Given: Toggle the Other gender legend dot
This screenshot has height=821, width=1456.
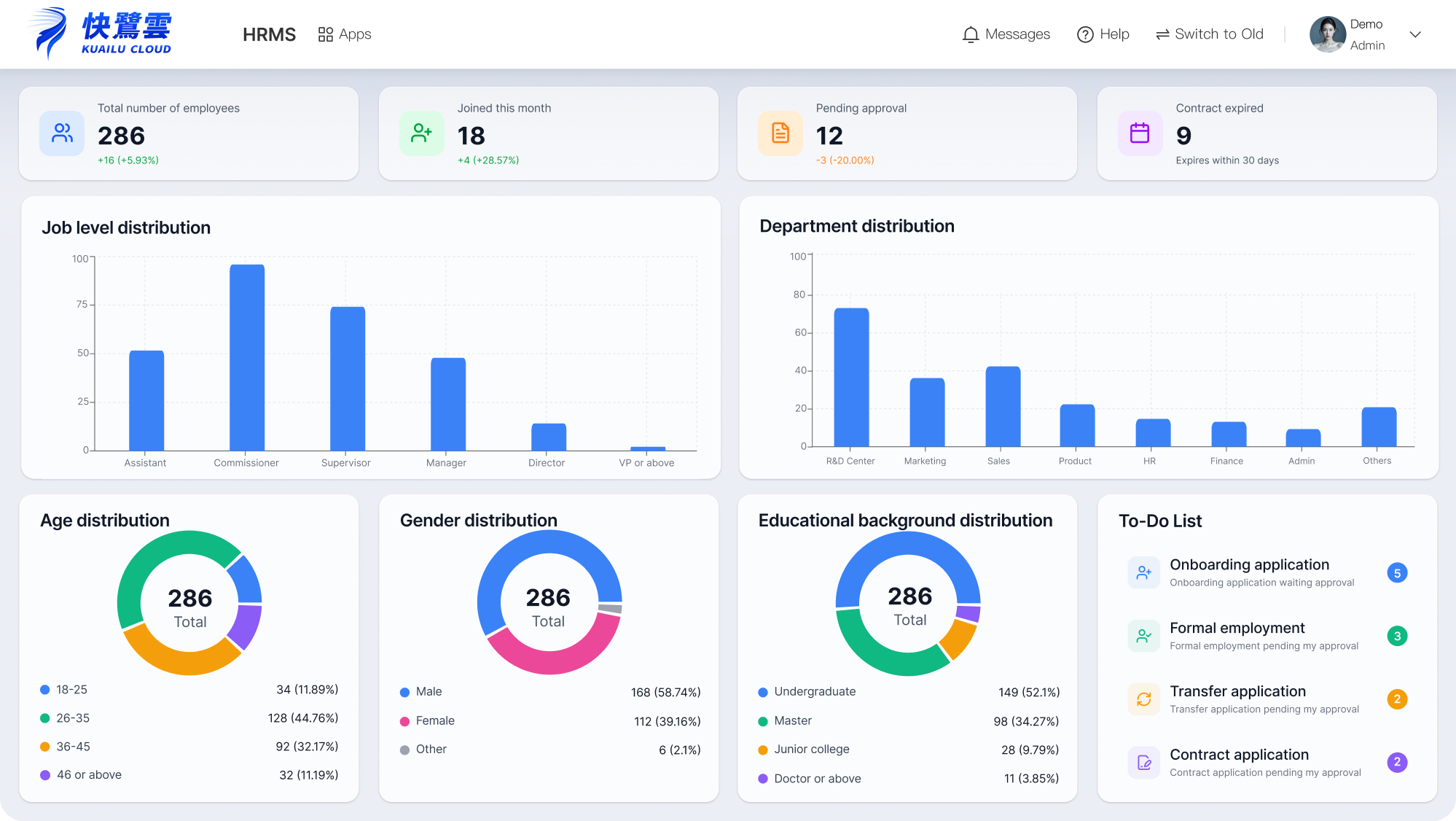Looking at the screenshot, I should point(404,750).
